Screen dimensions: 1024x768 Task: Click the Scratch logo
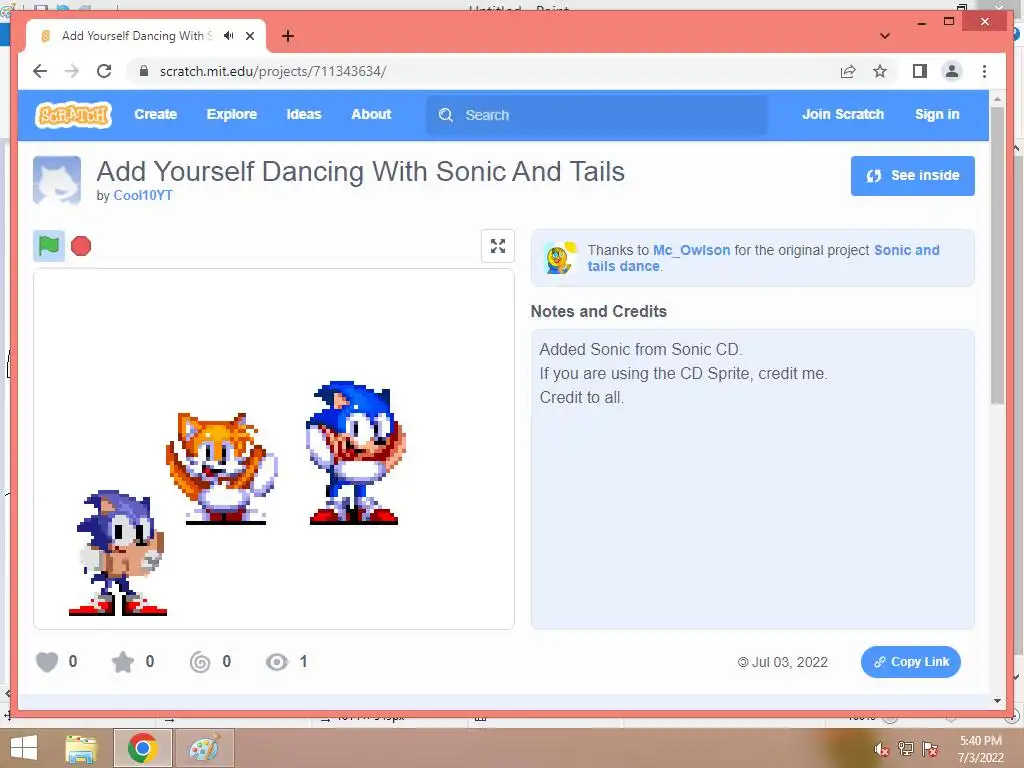point(73,115)
